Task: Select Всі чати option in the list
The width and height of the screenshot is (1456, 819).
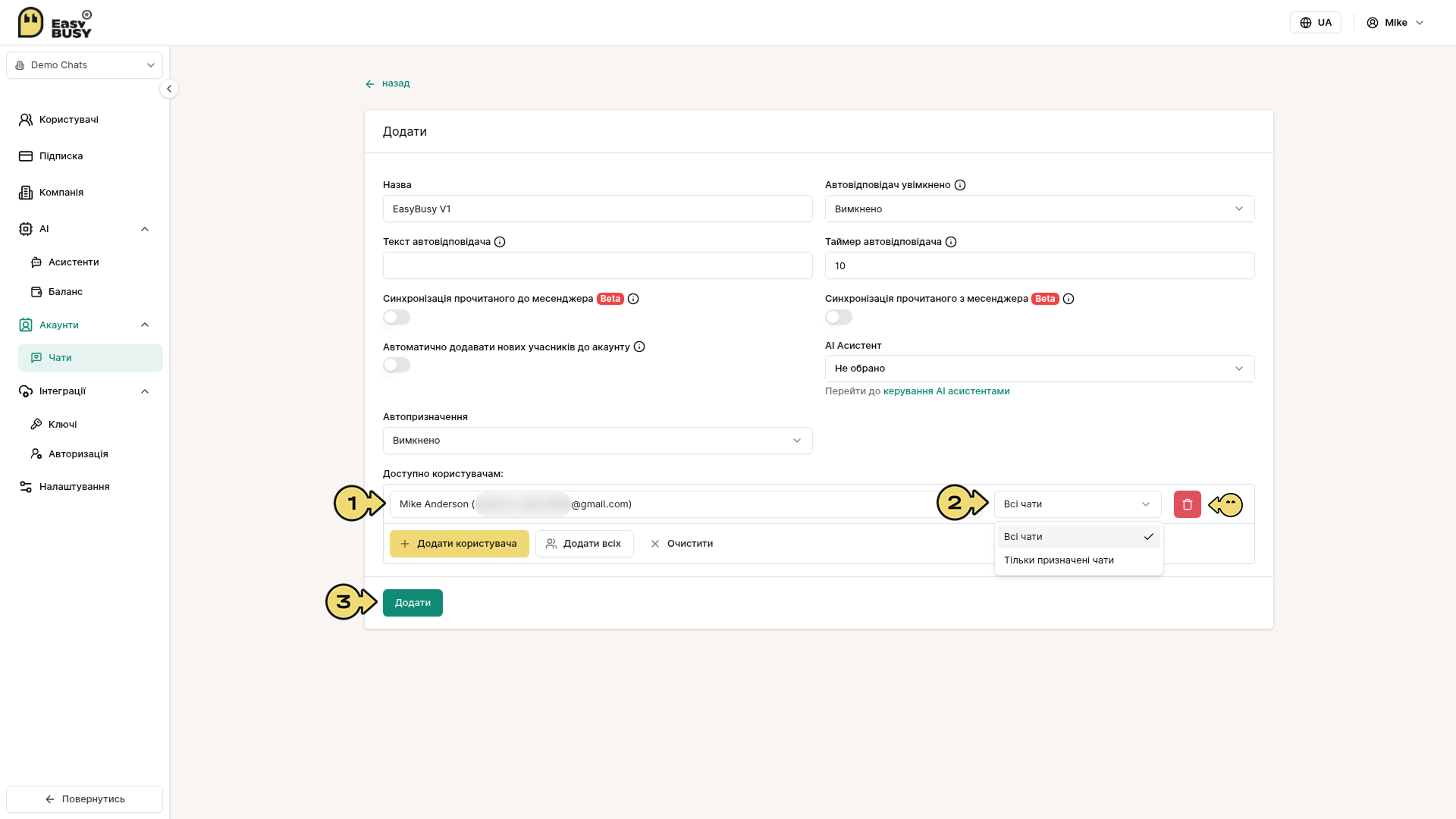Action: (1078, 537)
